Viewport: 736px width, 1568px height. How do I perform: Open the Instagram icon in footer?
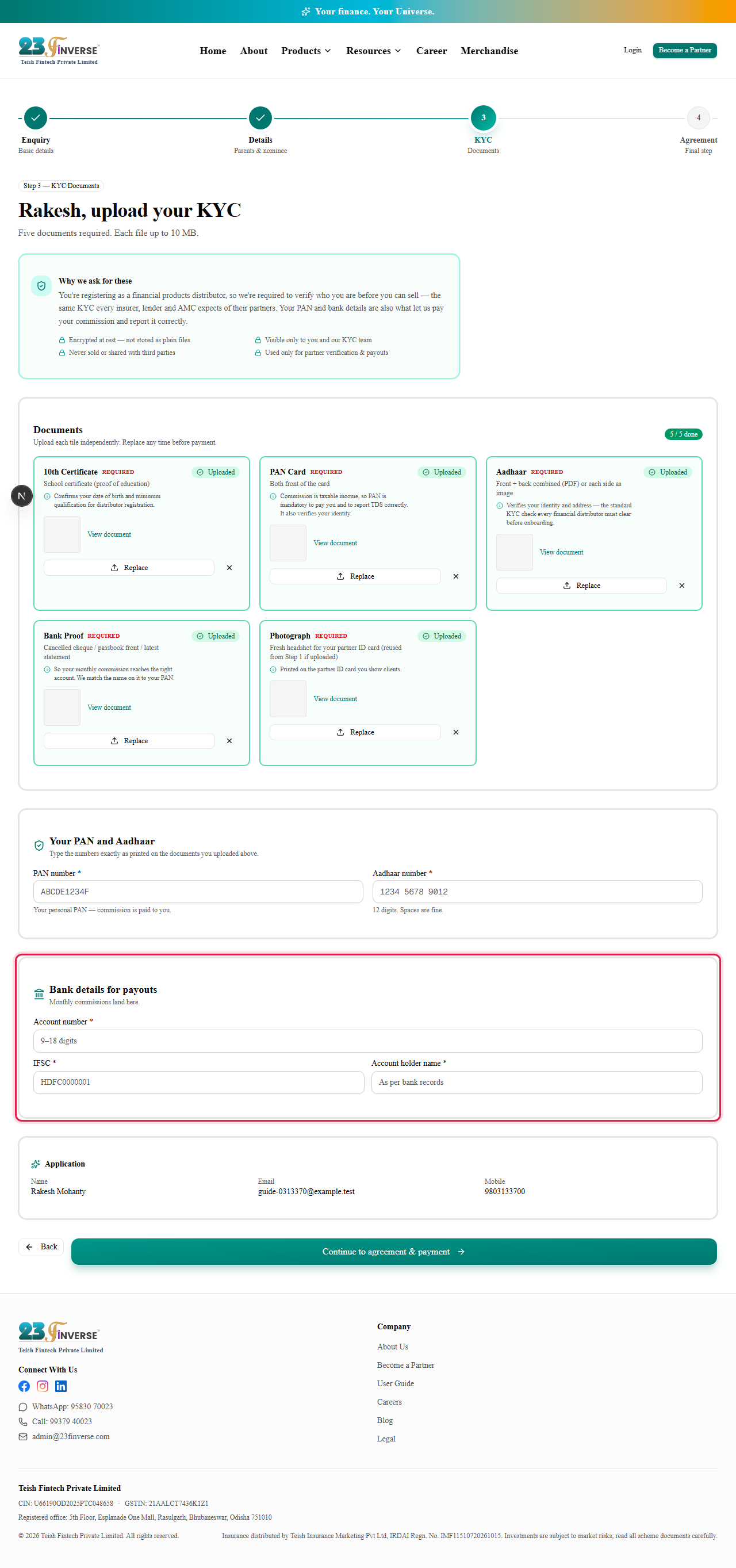click(43, 1386)
